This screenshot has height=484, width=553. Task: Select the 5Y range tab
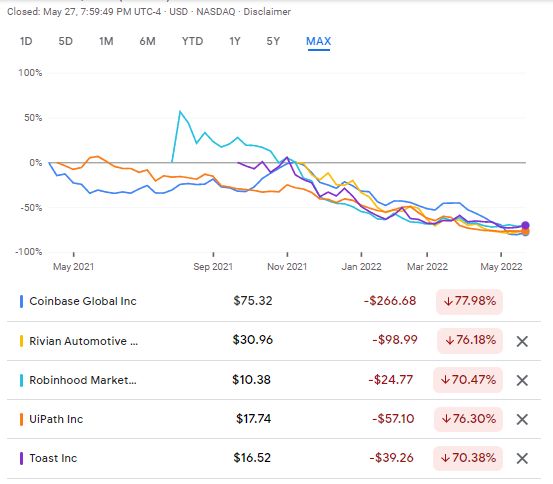point(273,41)
